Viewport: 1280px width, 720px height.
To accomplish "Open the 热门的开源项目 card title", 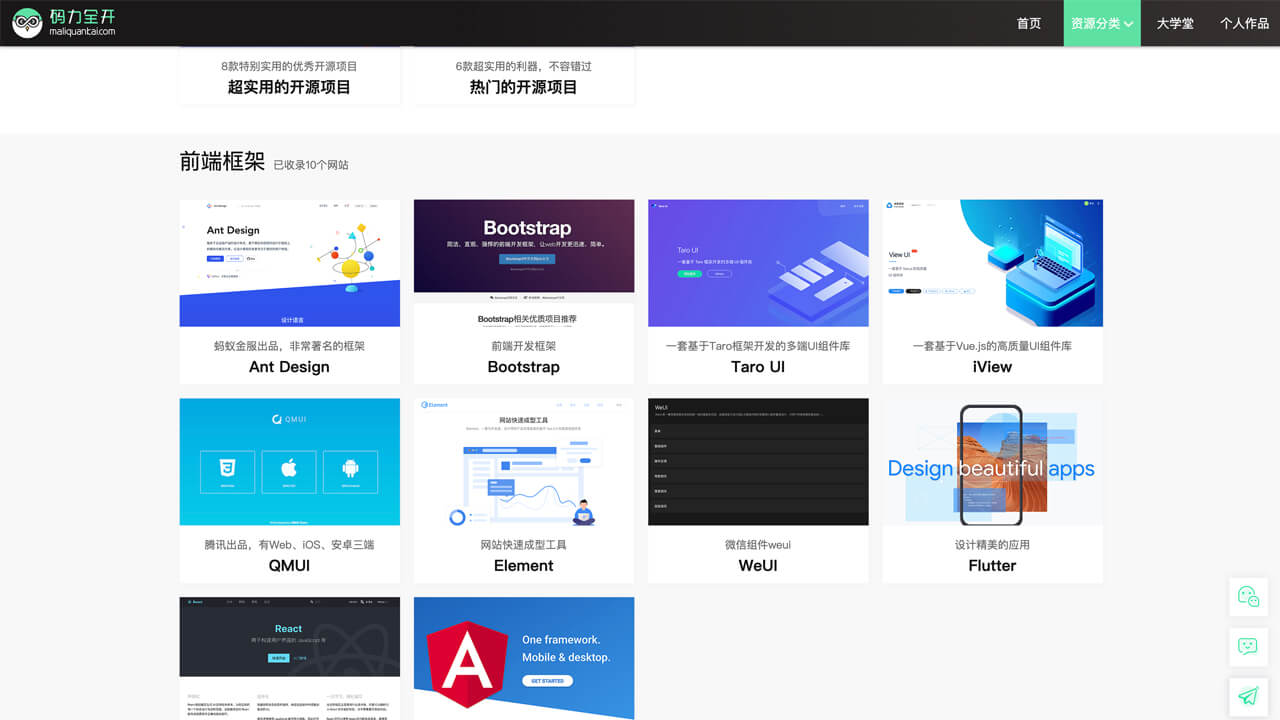I will tap(523, 87).
